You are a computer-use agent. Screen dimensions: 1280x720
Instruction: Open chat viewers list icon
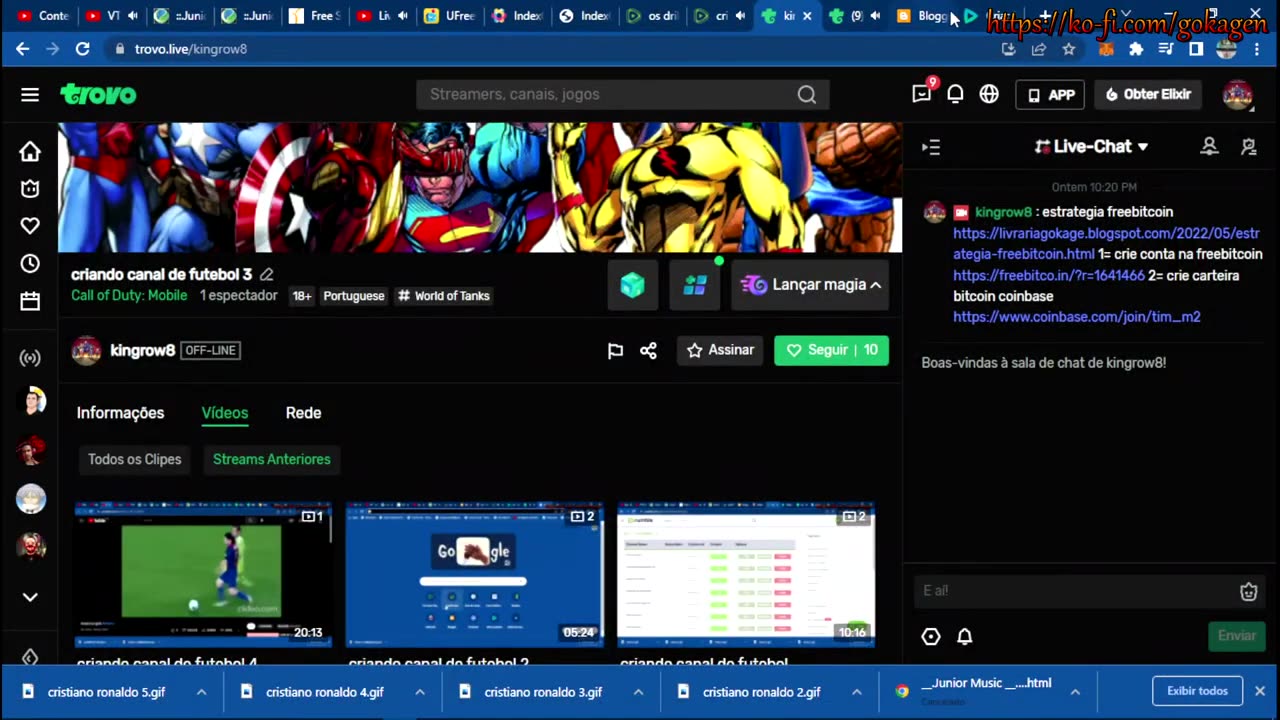tap(1209, 147)
